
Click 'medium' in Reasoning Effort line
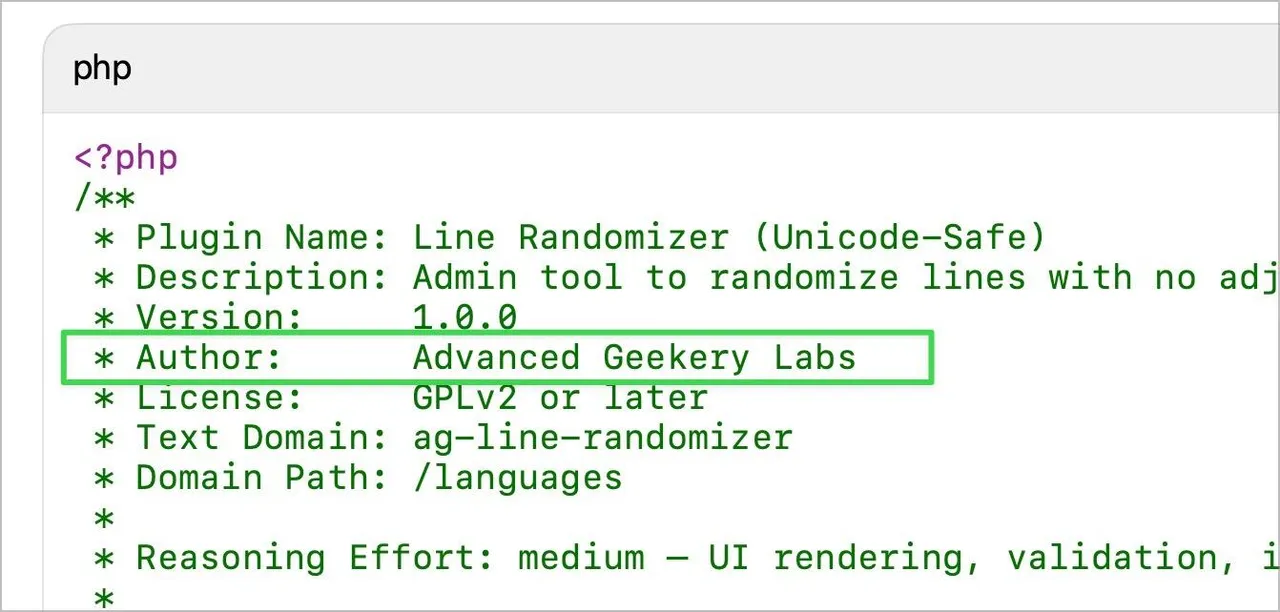pyautogui.click(x=581, y=558)
